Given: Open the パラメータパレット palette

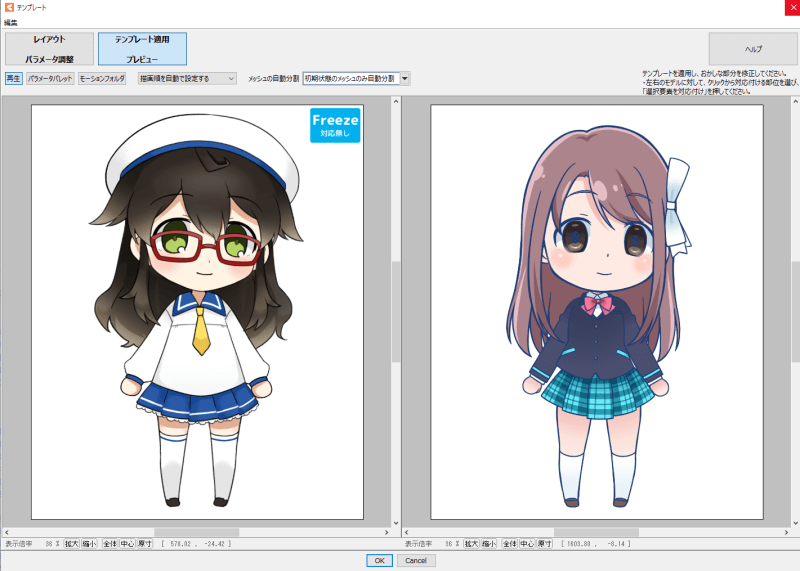Looking at the screenshot, I should click(x=50, y=79).
